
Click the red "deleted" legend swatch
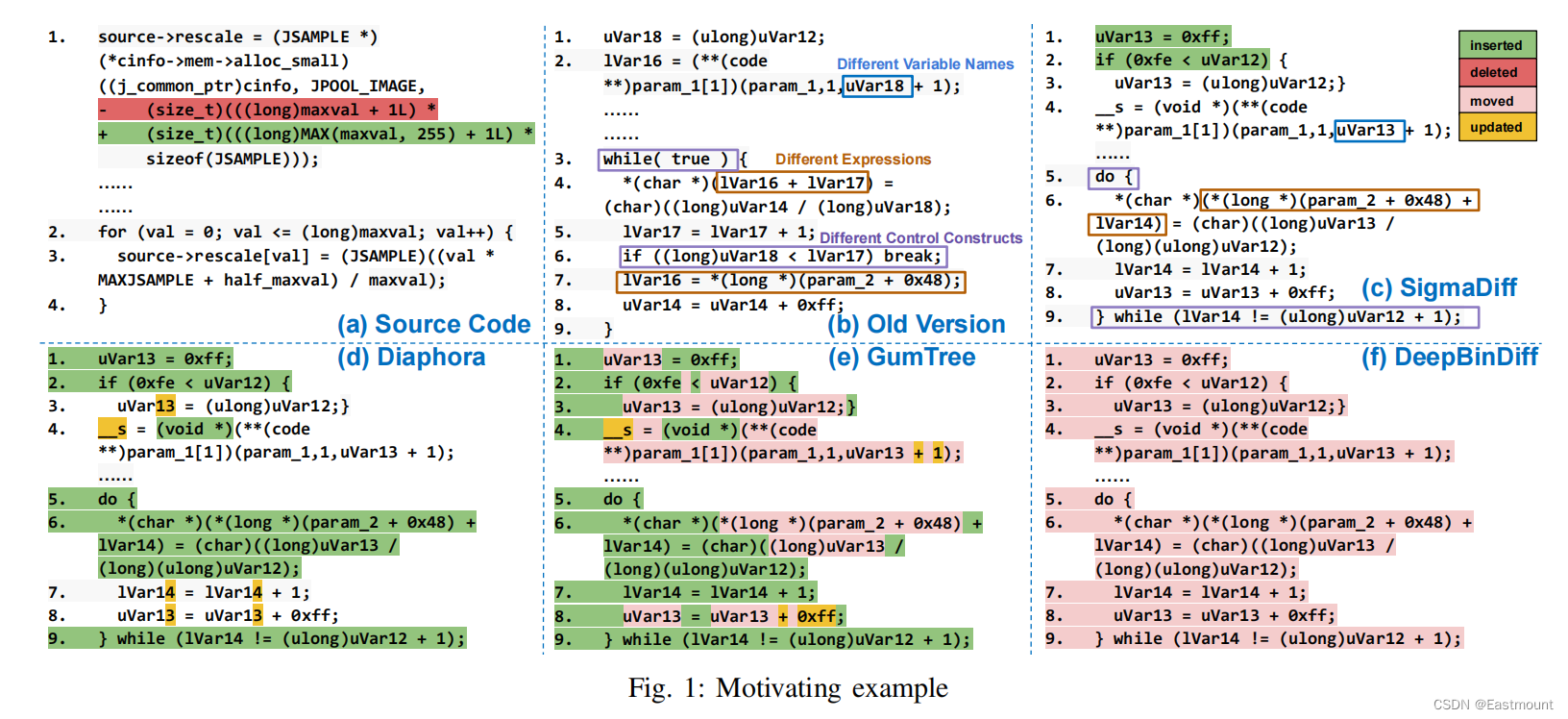1497,72
